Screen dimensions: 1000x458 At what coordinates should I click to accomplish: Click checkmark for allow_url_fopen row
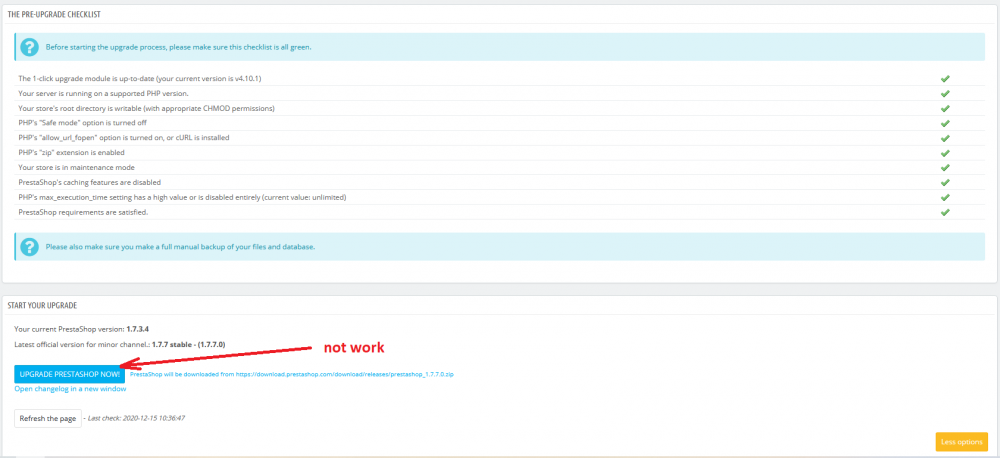pyautogui.click(x=945, y=138)
